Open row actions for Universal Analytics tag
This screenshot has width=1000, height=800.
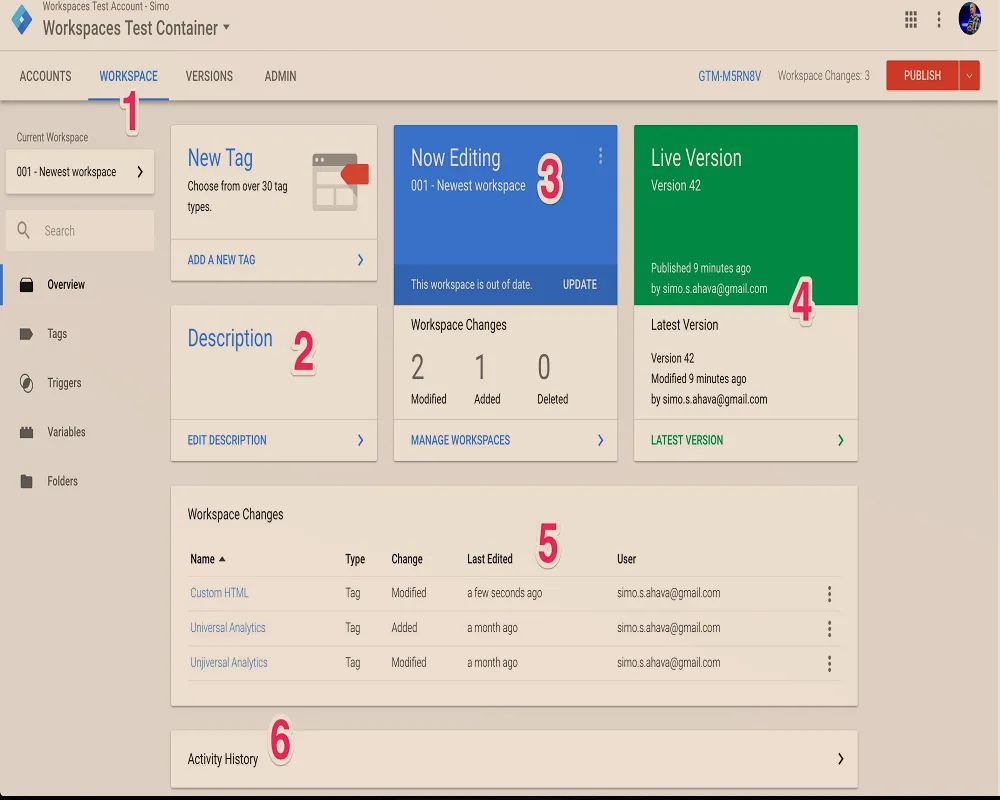coord(829,629)
